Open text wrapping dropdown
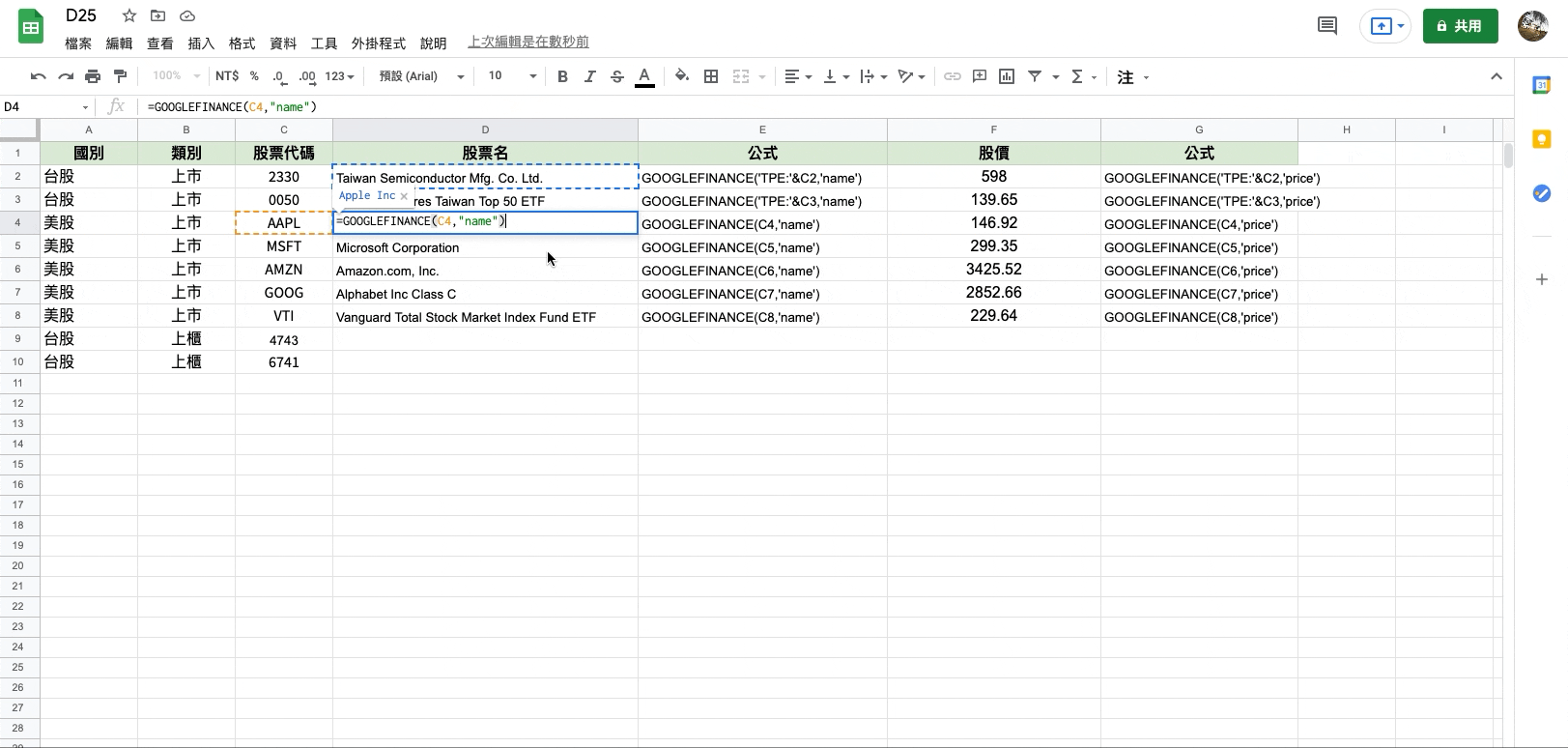Screen dimensions: 1568x748 click(872, 76)
